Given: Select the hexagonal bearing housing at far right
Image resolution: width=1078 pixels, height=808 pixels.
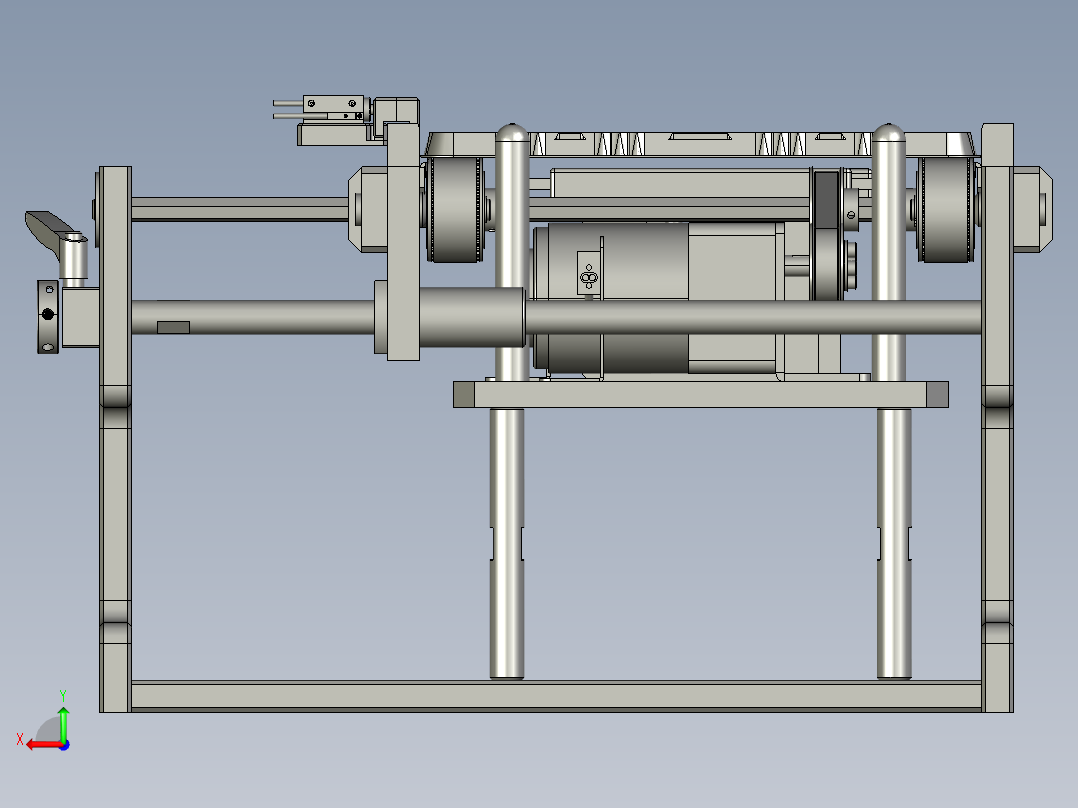Looking at the screenshot, I should pos(1033,209).
